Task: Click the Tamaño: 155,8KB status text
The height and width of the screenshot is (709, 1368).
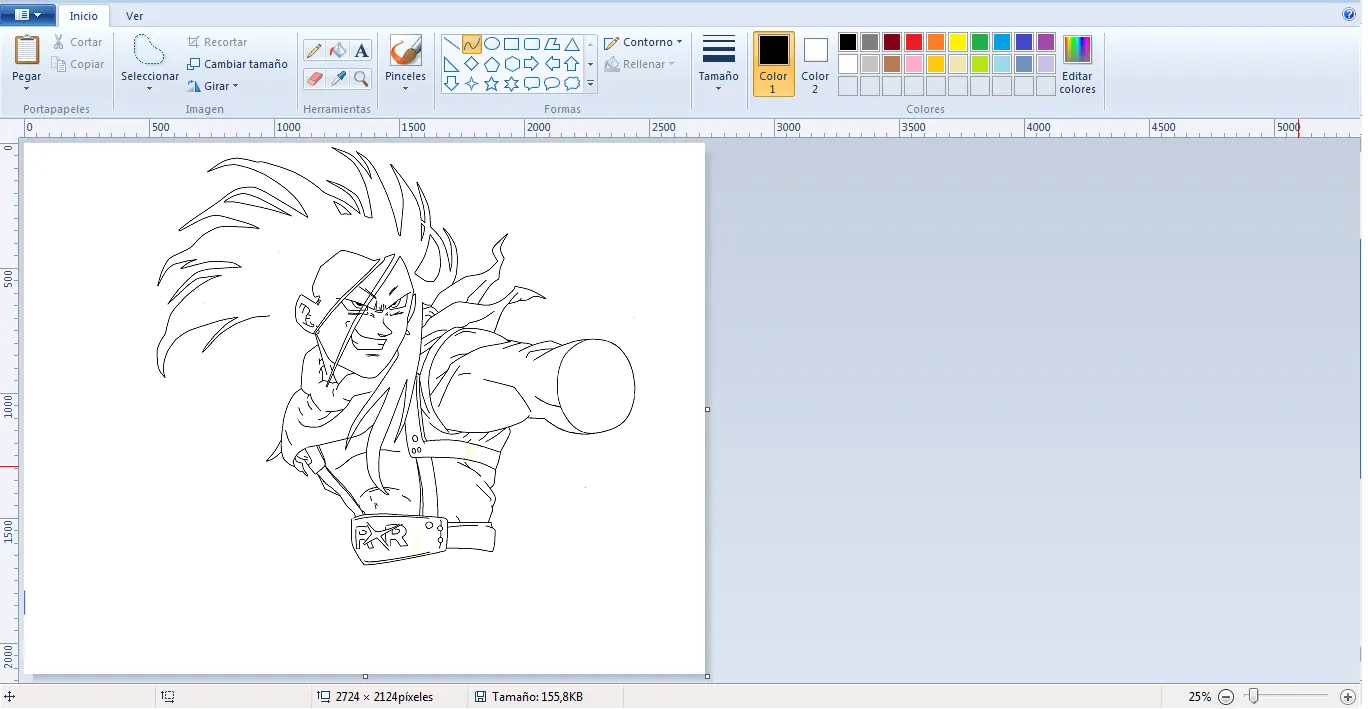Action: (x=537, y=697)
